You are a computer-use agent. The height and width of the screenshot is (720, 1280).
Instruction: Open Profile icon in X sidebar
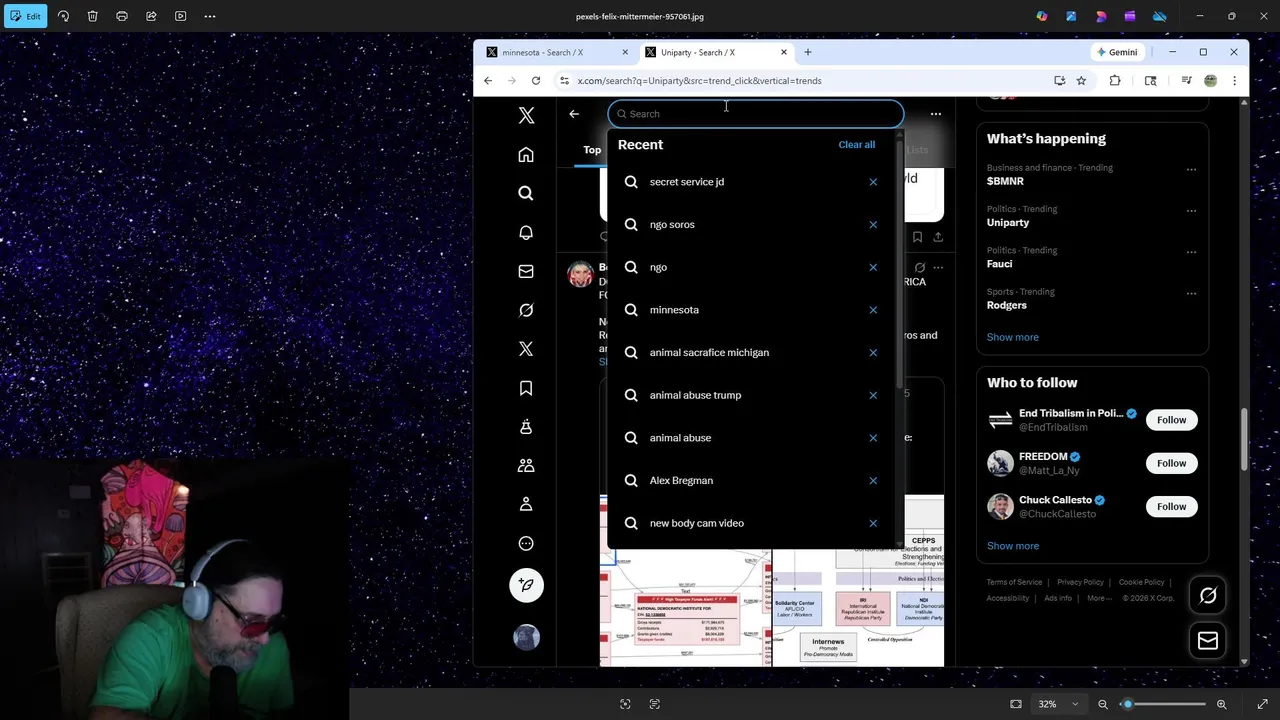click(526, 505)
